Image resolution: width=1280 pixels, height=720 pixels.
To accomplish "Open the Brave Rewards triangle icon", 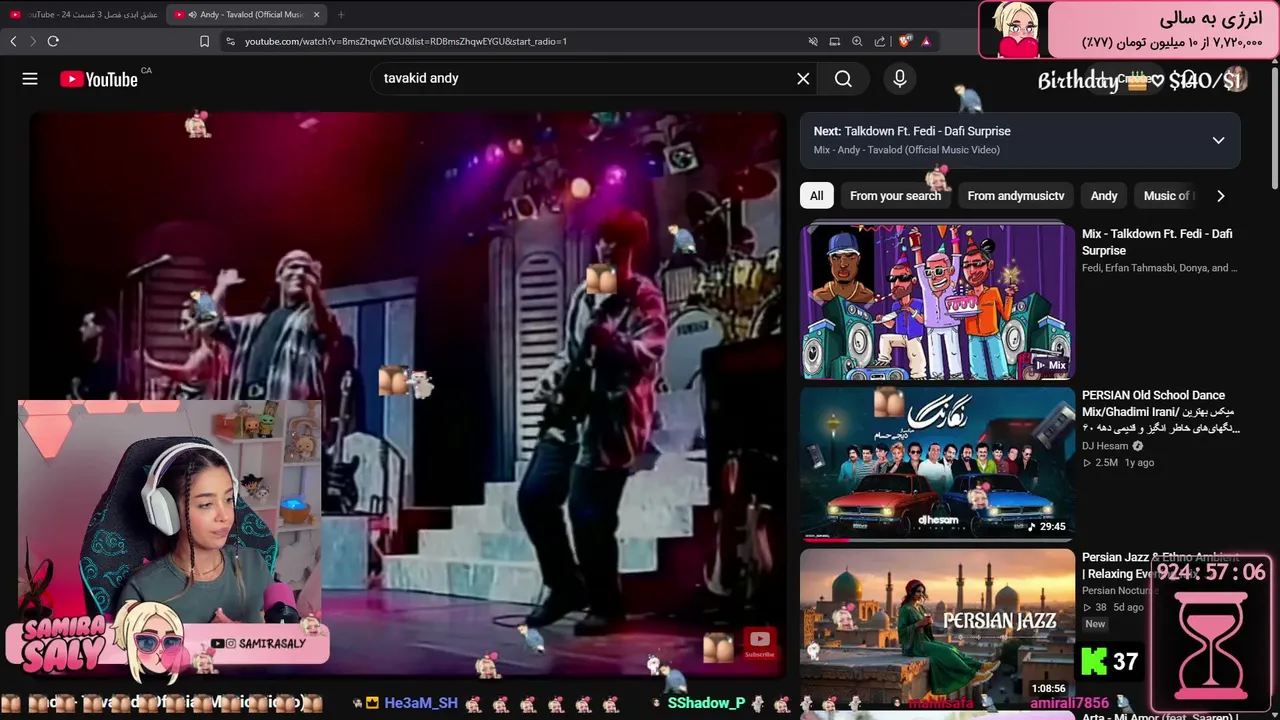I will click(926, 41).
